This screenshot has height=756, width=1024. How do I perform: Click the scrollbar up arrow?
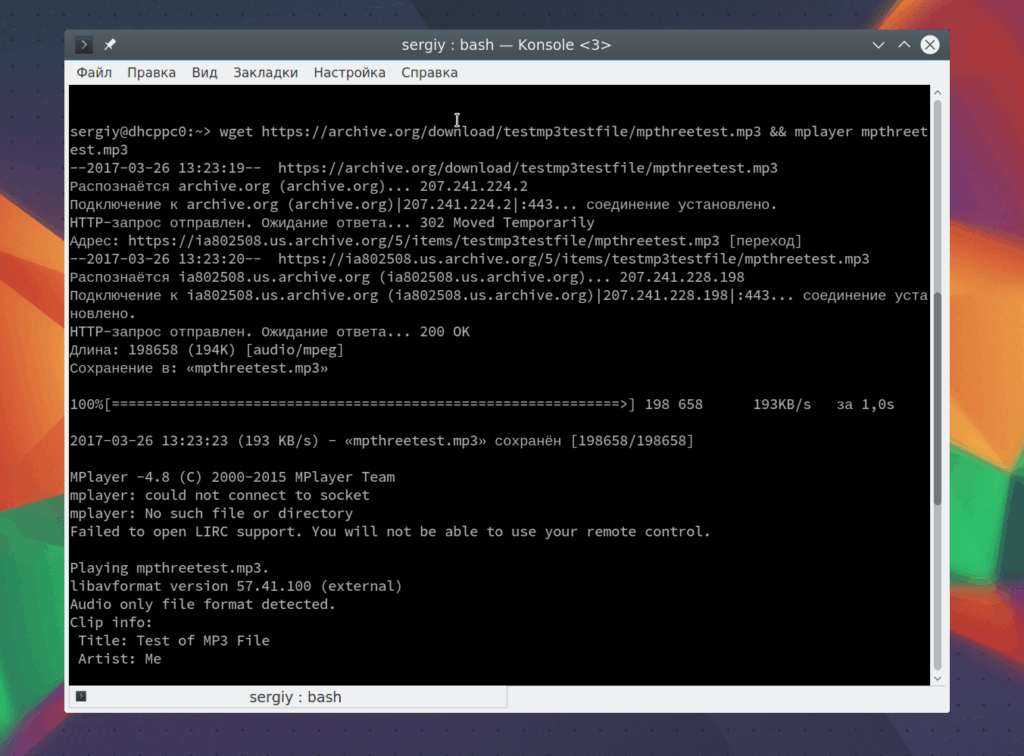[938, 93]
